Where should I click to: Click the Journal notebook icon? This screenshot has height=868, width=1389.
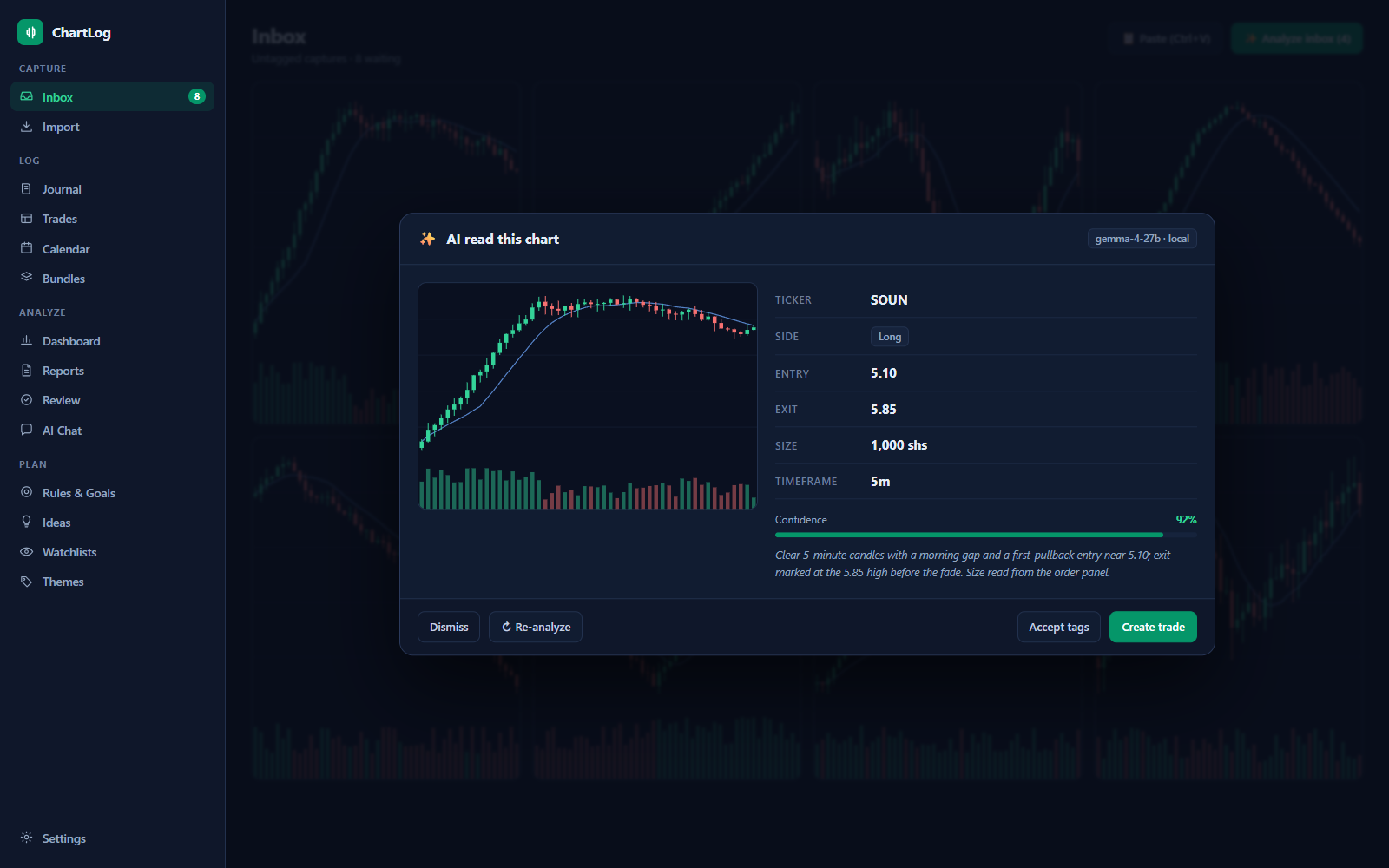[x=27, y=188]
